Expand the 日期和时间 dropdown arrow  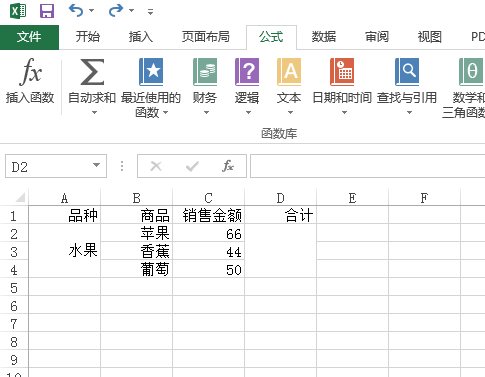click(x=344, y=113)
